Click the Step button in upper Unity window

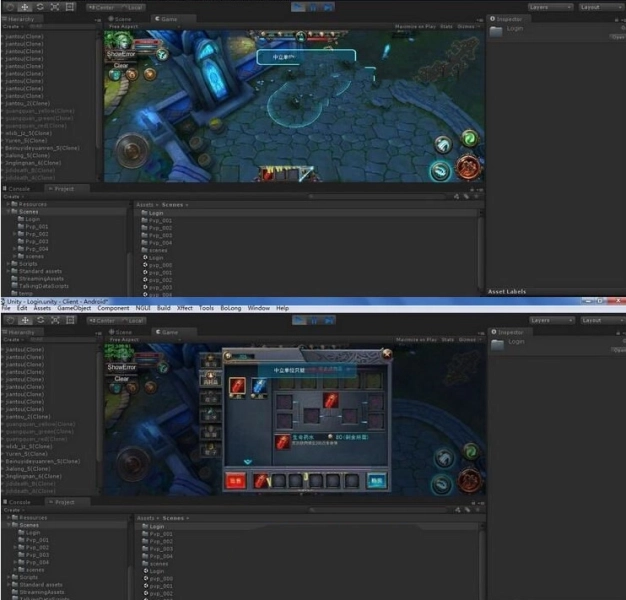328,7
